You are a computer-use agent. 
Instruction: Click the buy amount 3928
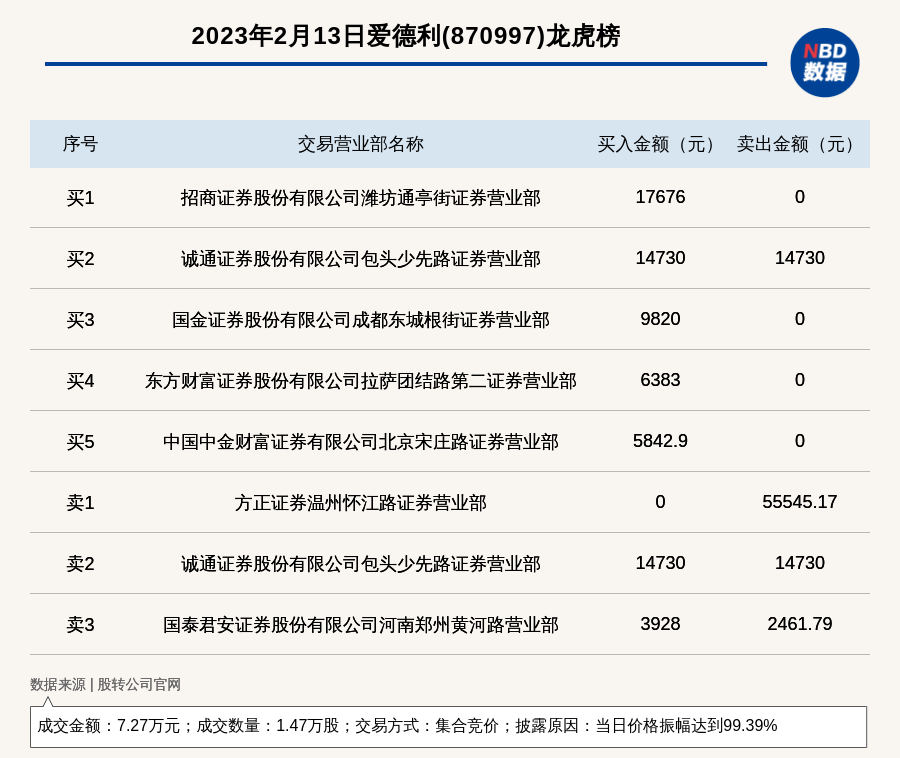coord(660,624)
